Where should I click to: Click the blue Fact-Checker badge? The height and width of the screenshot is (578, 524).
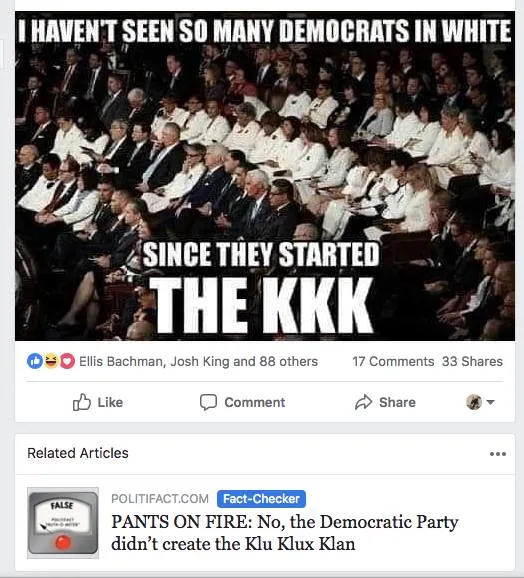[x=261, y=499]
